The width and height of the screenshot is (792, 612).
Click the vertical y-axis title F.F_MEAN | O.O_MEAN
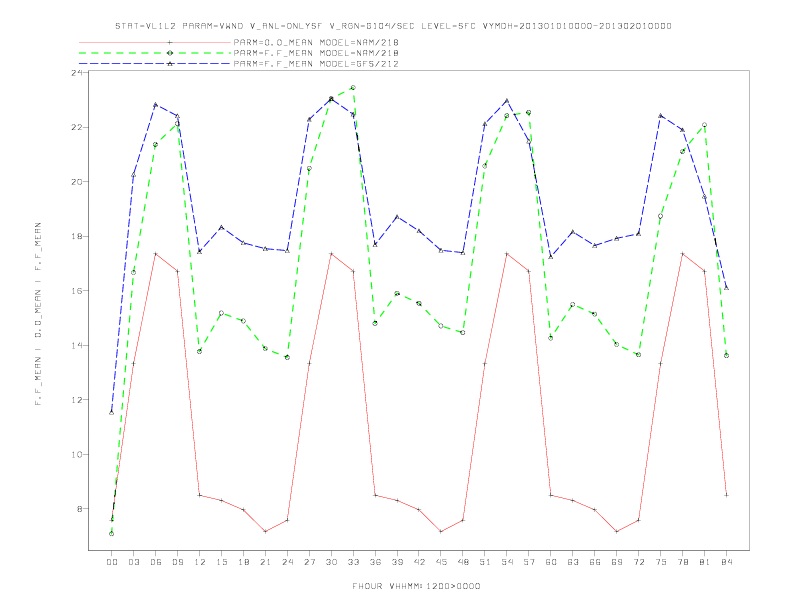pos(38,314)
